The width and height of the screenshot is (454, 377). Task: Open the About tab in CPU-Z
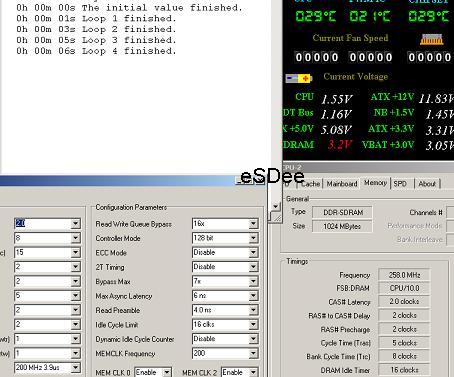(427, 184)
